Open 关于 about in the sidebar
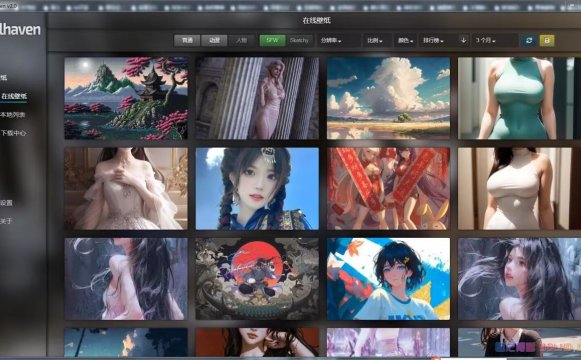The image size is (581, 360). click(7, 221)
